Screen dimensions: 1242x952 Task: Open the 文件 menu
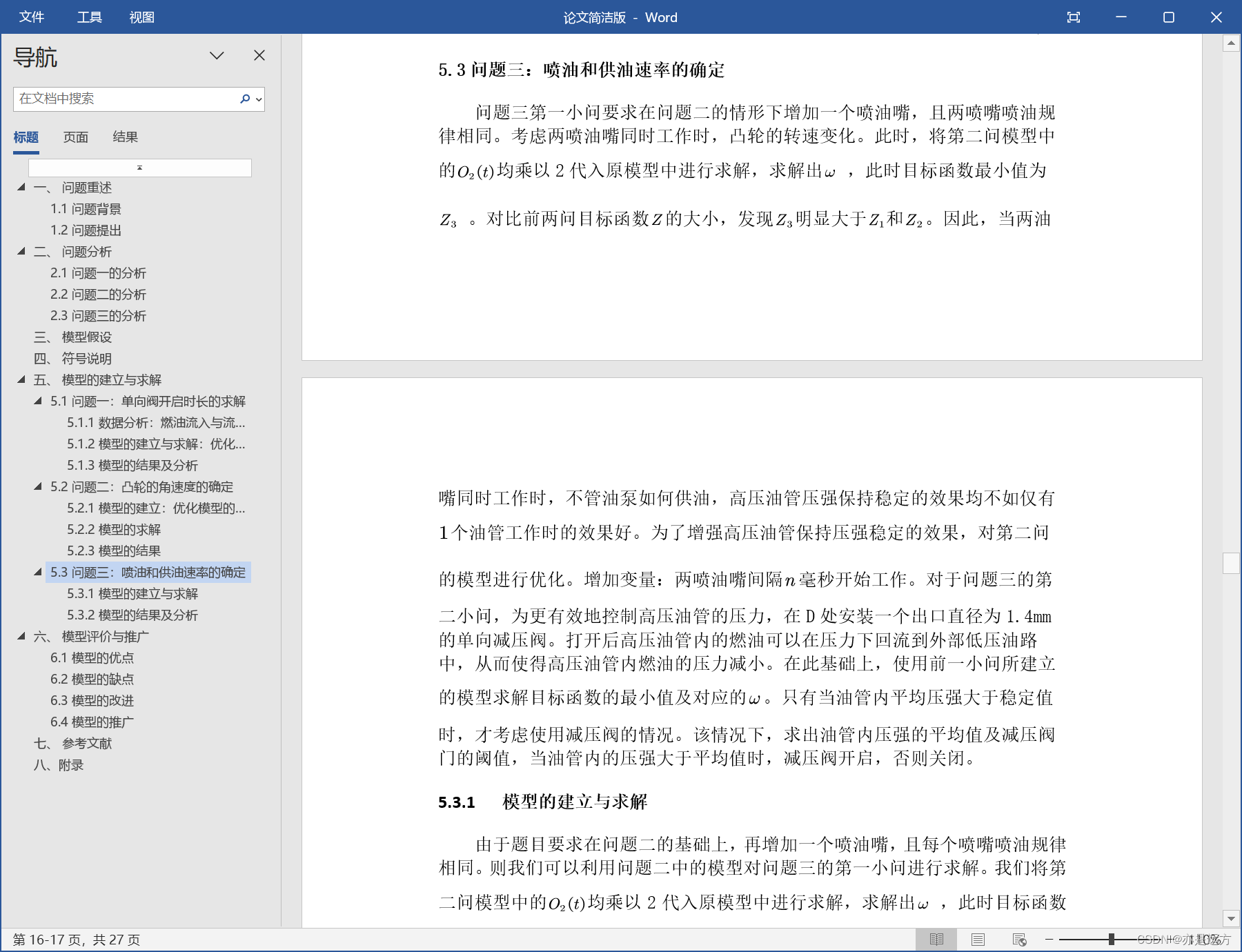click(32, 17)
